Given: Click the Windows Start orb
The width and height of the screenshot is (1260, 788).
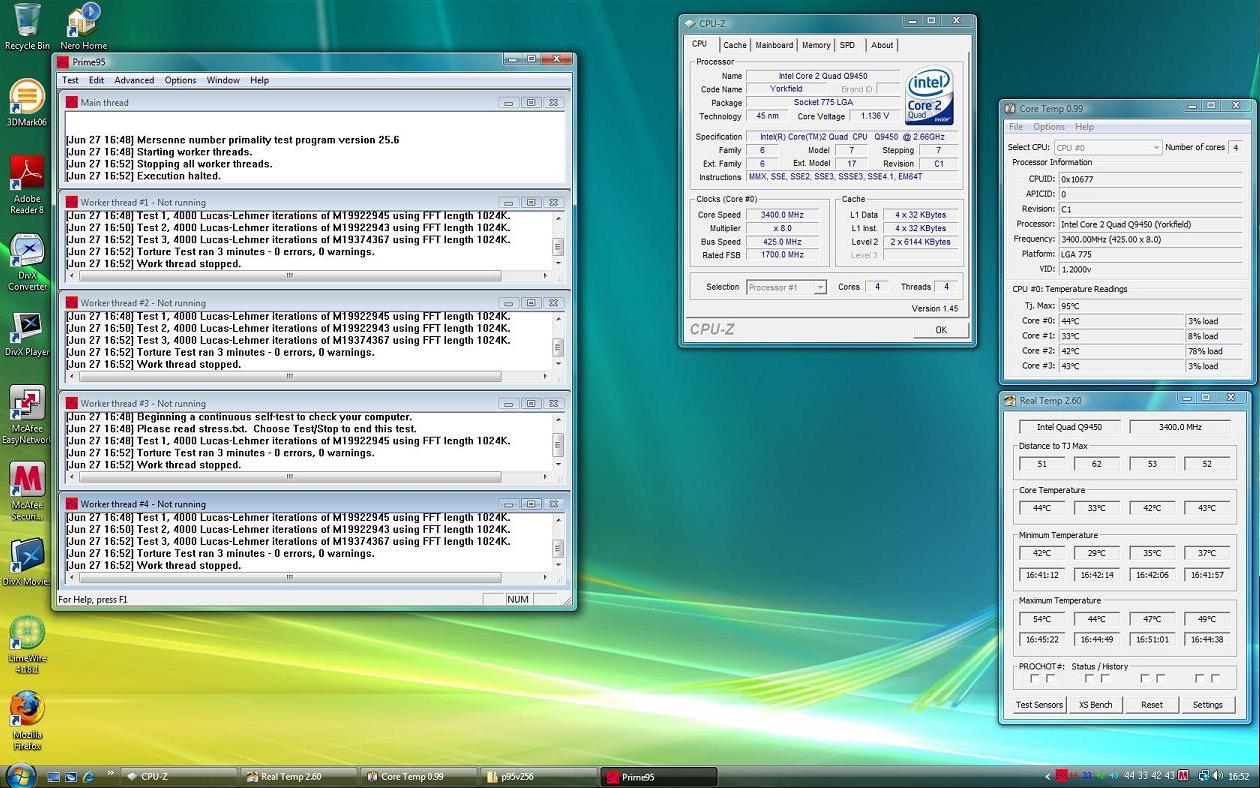Looking at the screenshot, I should click(20, 775).
